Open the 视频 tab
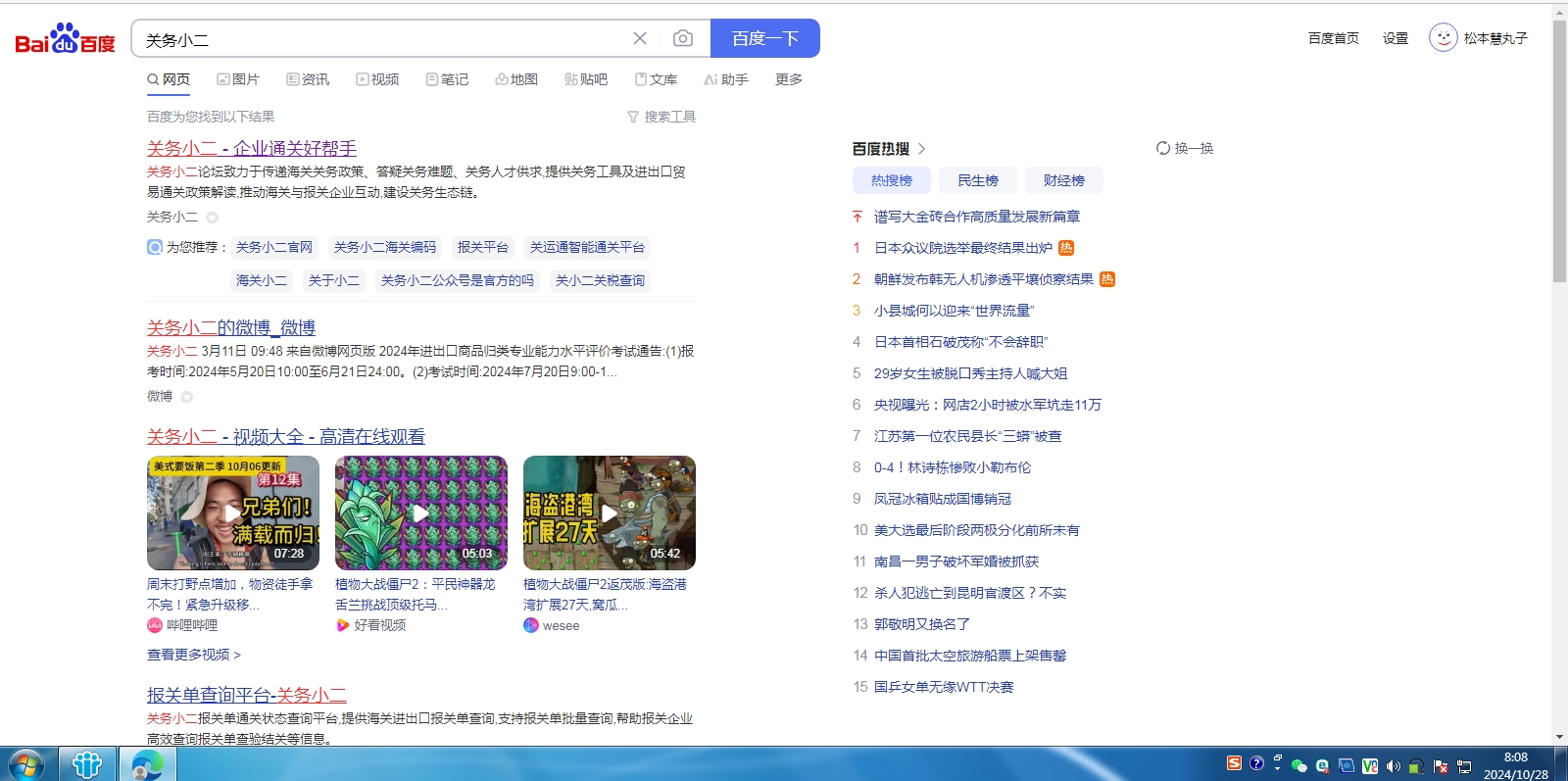This screenshot has height=781, width=1568. [x=377, y=79]
